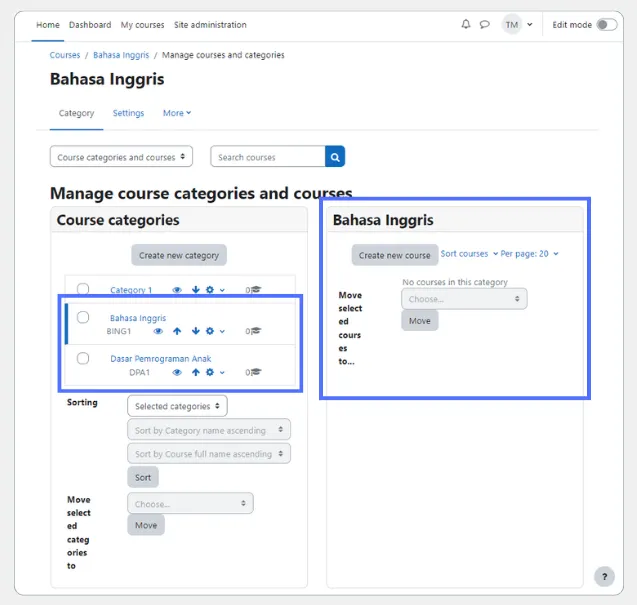Viewport: 637px width, 605px height.
Task: Click the Sort button
Action: pos(143,477)
